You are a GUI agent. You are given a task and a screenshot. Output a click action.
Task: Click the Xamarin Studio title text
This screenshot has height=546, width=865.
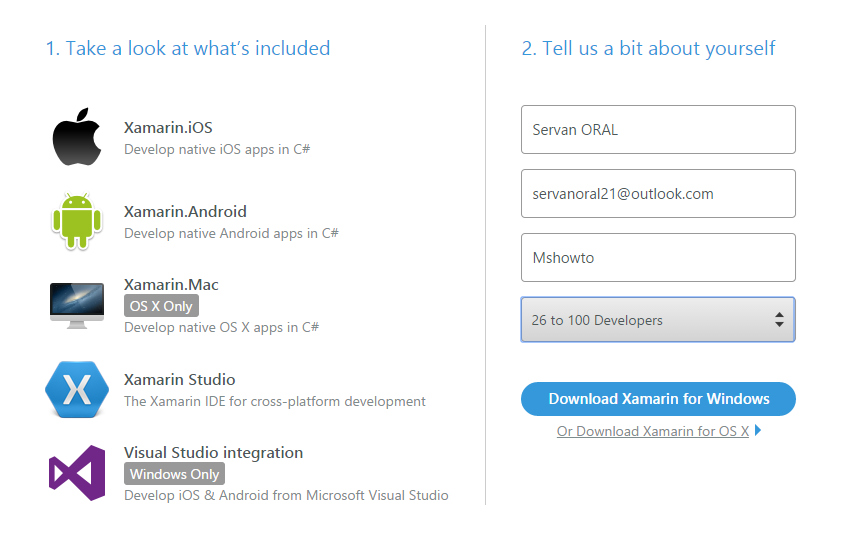click(180, 379)
